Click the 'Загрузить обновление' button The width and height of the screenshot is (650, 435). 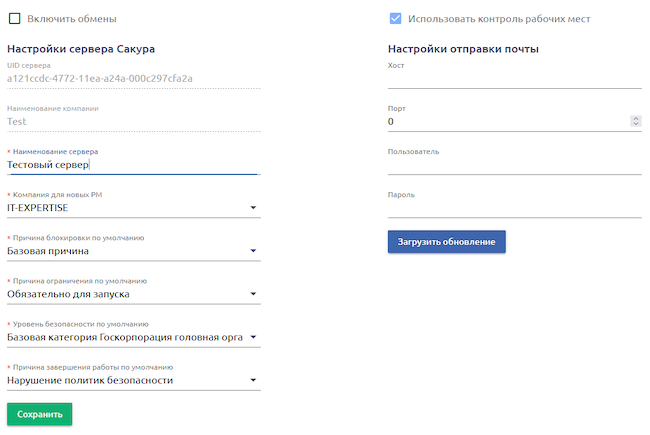(x=447, y=242)
